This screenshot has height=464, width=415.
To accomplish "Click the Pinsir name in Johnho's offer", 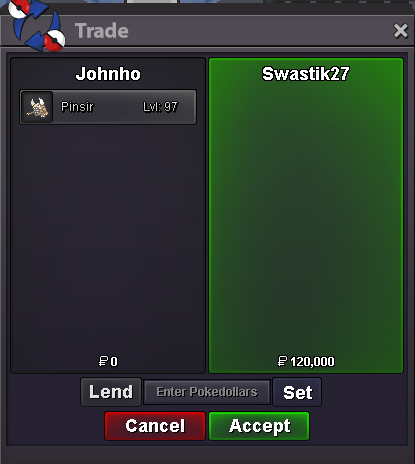I will [77, 107].
